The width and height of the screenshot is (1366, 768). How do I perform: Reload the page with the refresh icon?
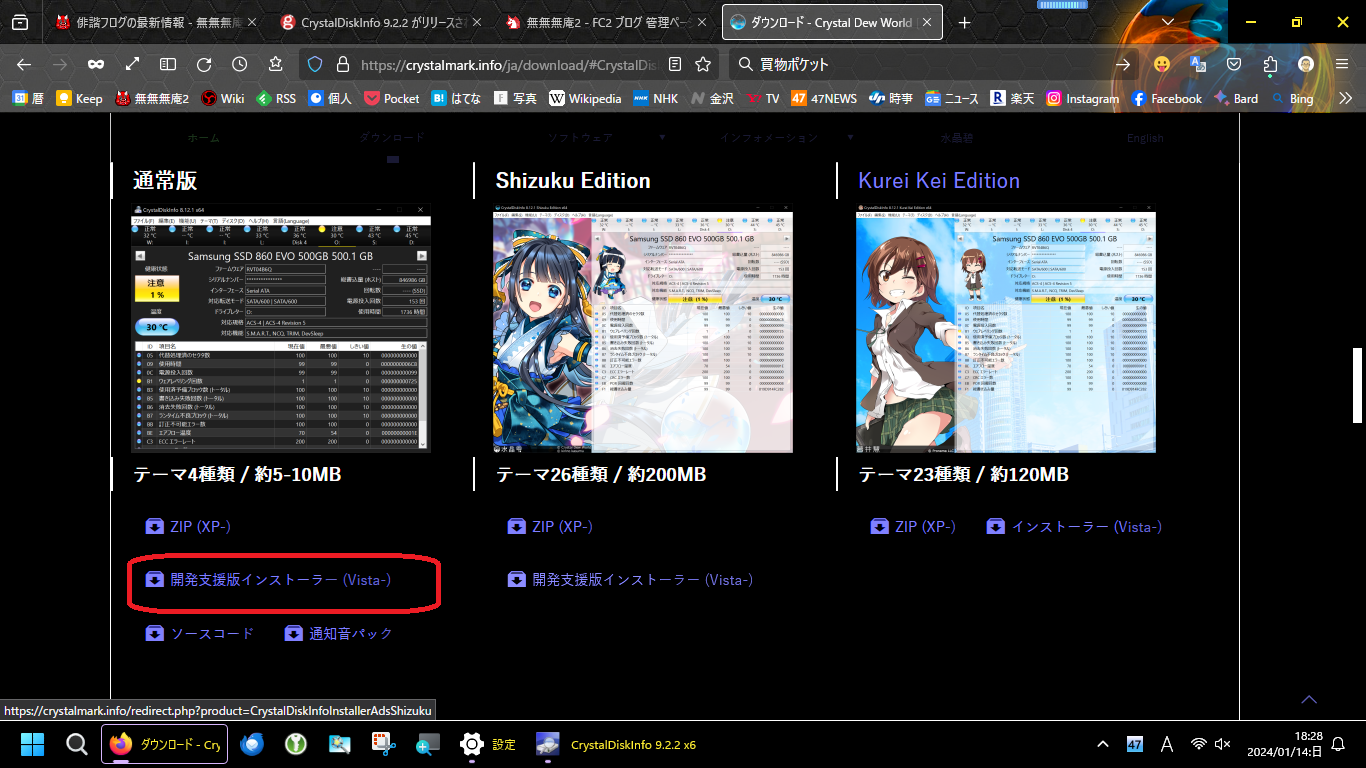pyautogui.click(x=204, y=64)
